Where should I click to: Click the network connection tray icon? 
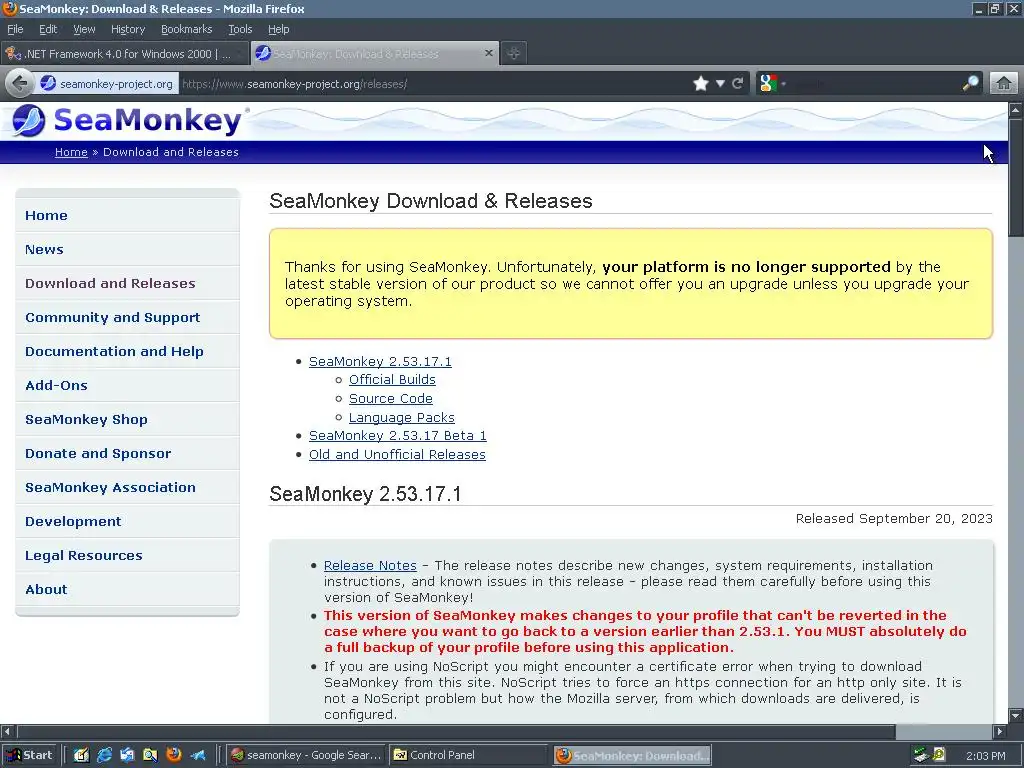[x=921, y=755]
